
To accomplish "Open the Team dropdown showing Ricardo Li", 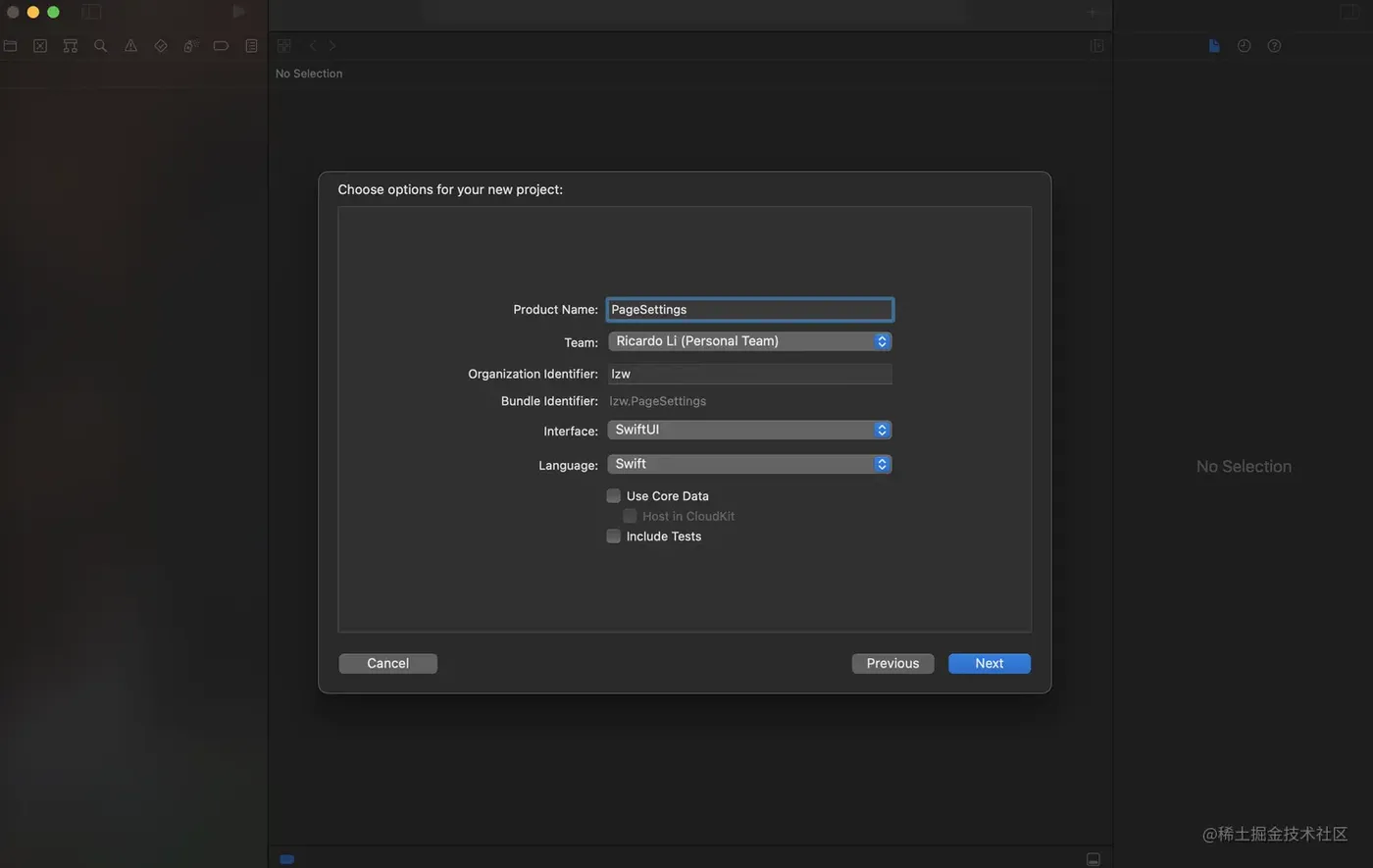I will [x=749, y=341].
